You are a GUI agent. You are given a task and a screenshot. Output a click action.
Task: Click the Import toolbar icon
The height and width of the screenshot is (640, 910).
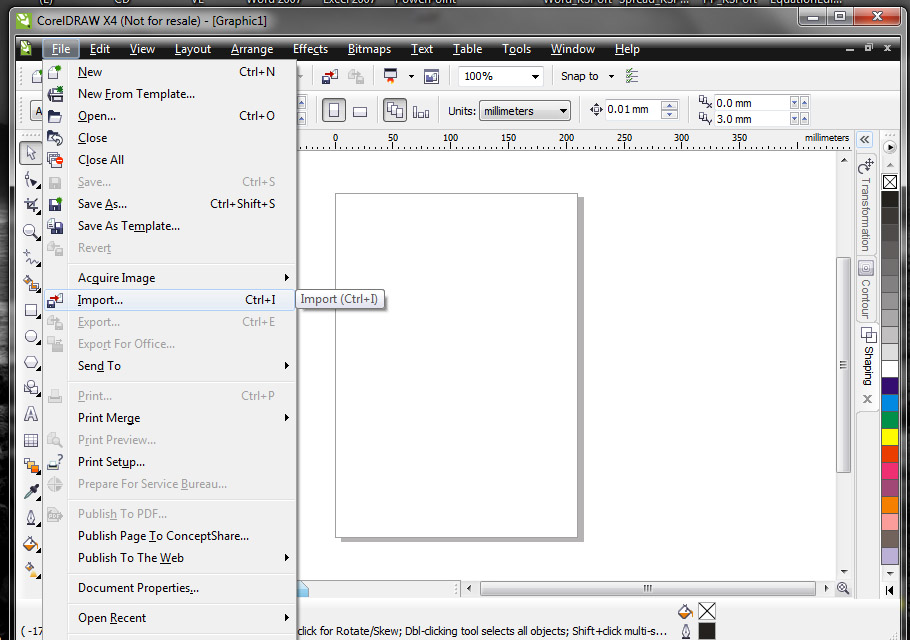click(330, 76)
